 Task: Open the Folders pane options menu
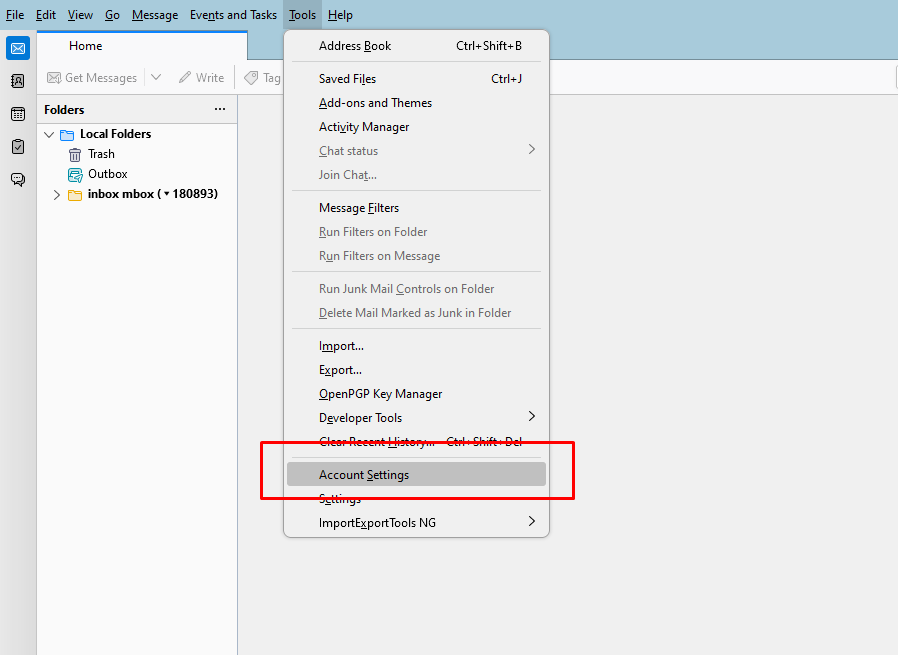[x=220, y=109]
